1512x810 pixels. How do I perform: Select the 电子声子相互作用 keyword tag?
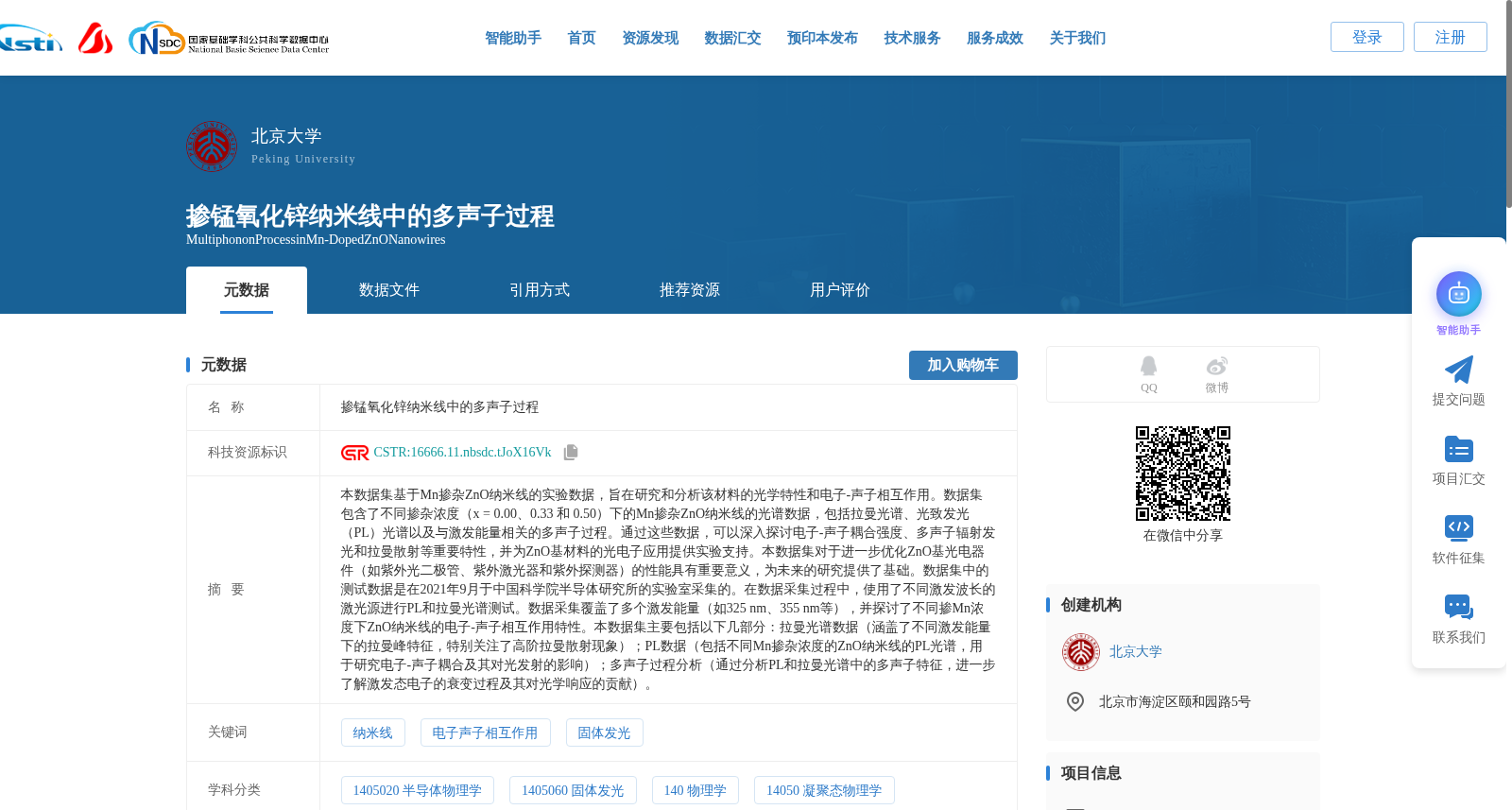pos(485,732)
